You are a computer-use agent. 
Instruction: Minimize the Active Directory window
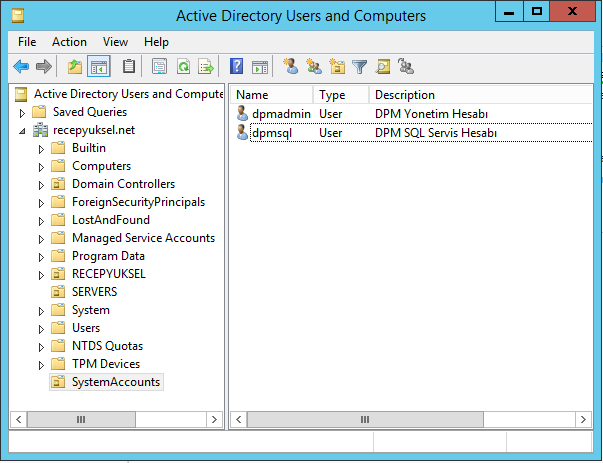pyautogui.click(x=509, y=11)
